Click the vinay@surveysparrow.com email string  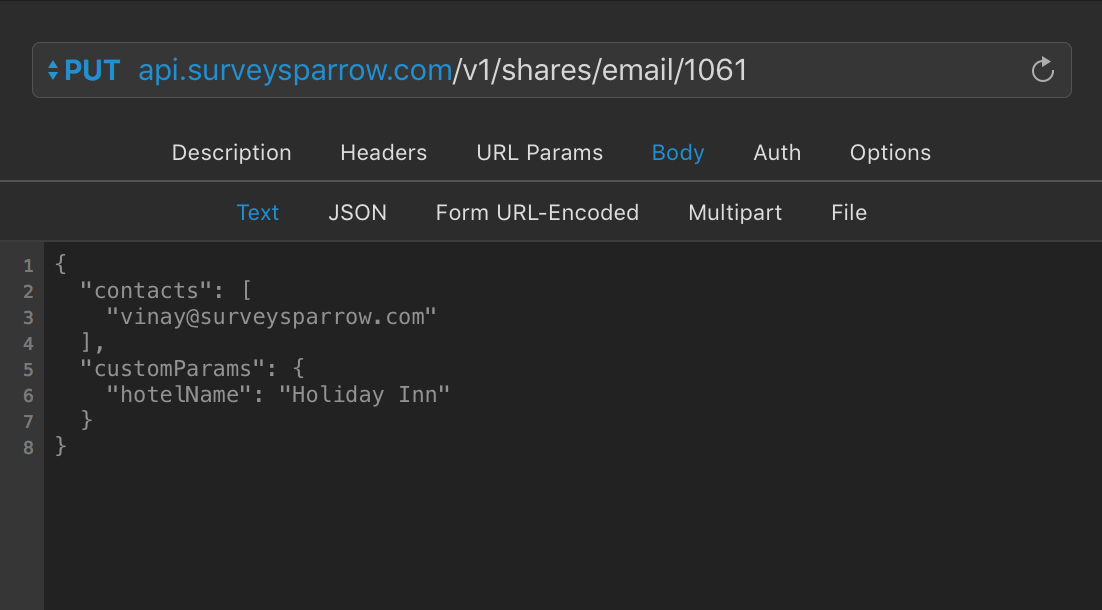click(x=272, y=317)
